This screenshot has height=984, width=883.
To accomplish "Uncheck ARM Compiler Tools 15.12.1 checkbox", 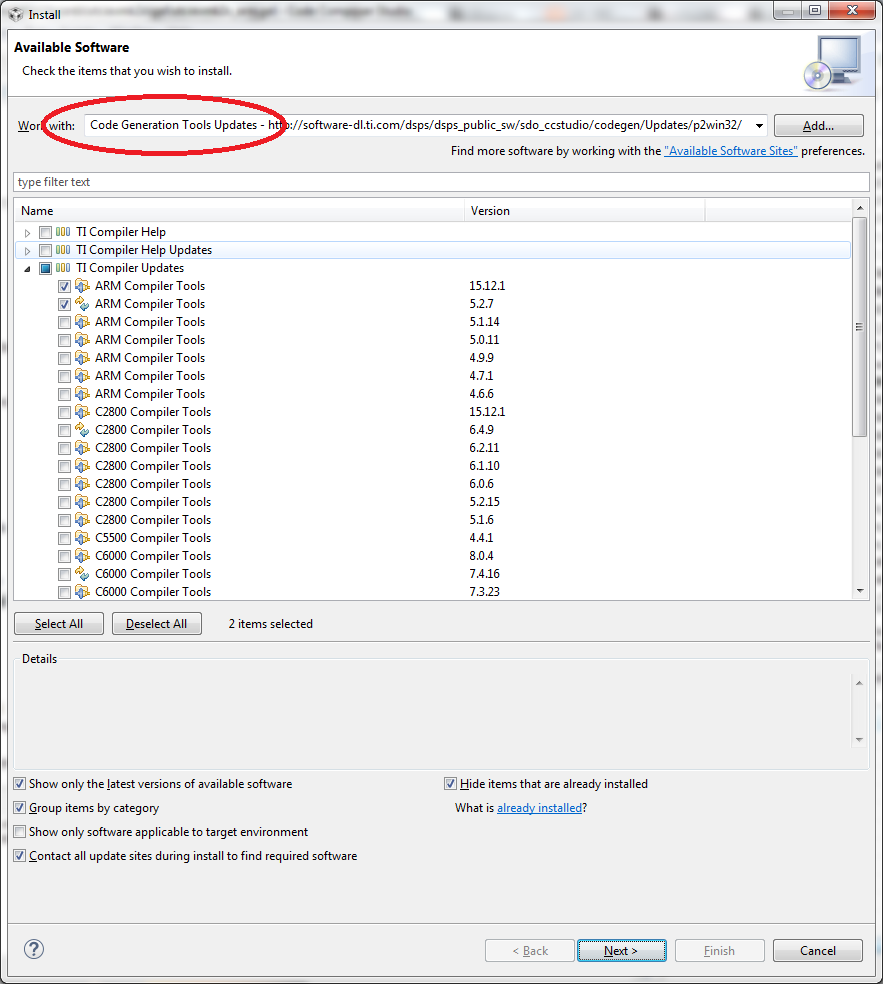I will (x=64, y=287).
